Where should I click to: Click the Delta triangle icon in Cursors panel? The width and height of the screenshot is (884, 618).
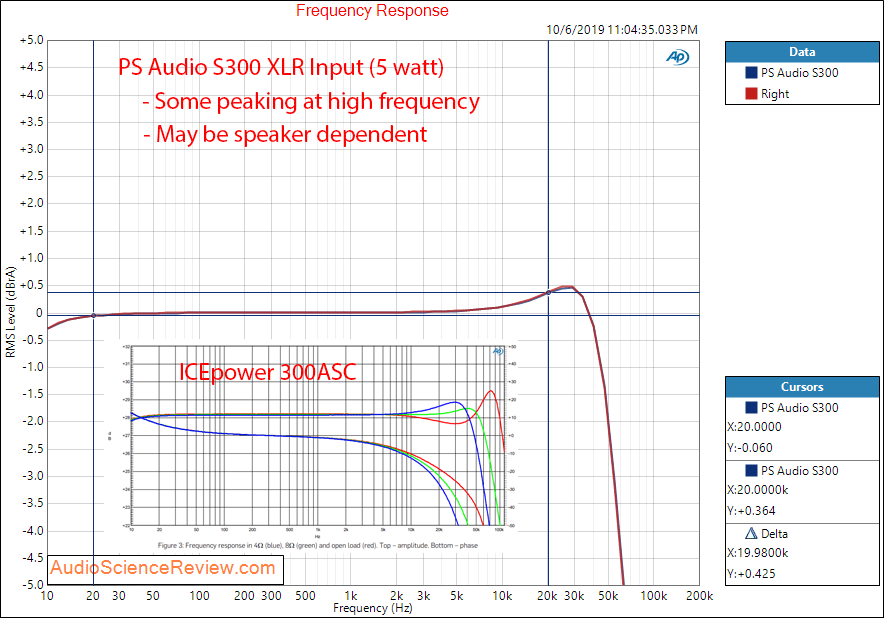coord(750,533)
